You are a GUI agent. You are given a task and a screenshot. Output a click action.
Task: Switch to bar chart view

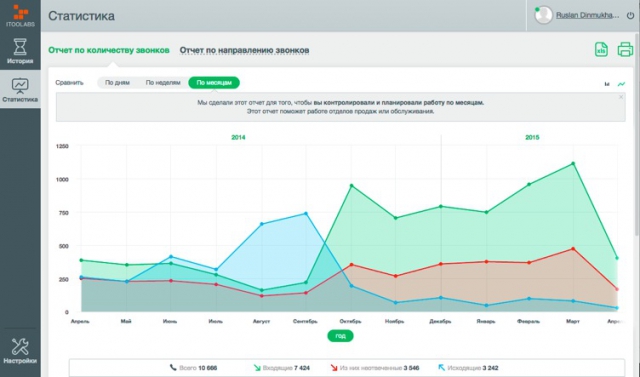click(x=607, y=84)
